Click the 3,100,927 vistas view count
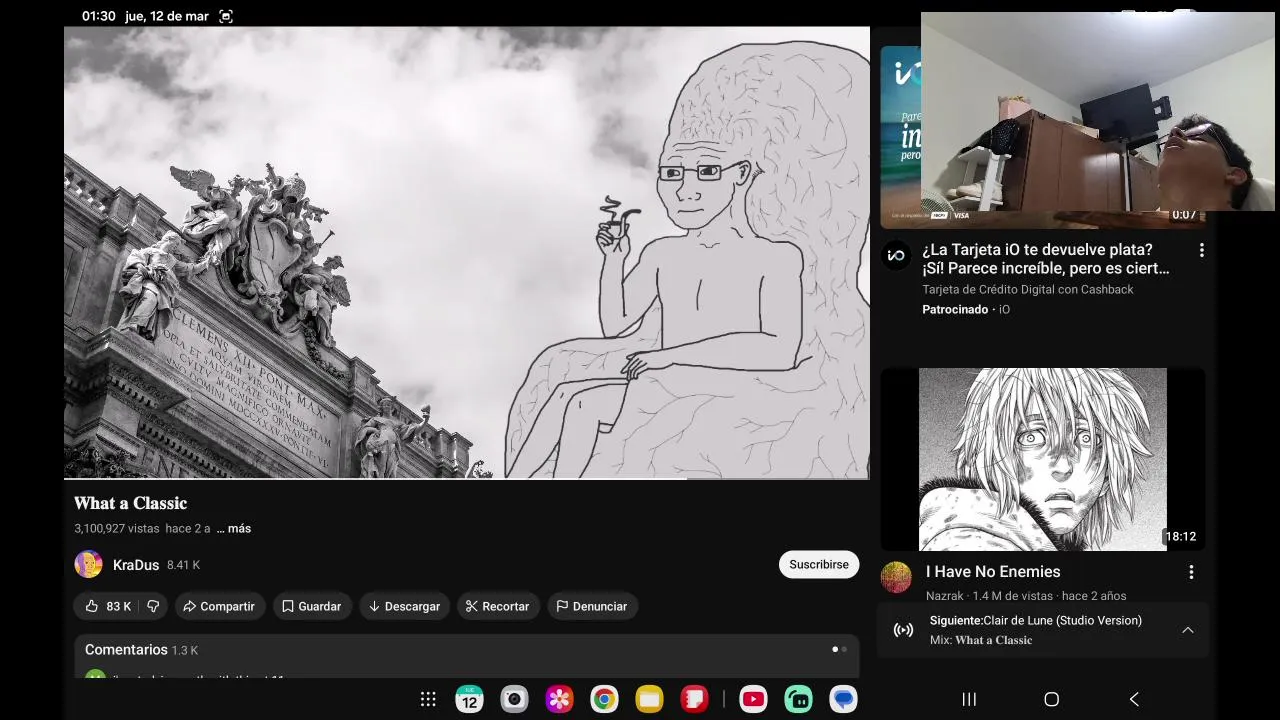Viewport: 1280px width, 720px height. (x=116, y=528)
